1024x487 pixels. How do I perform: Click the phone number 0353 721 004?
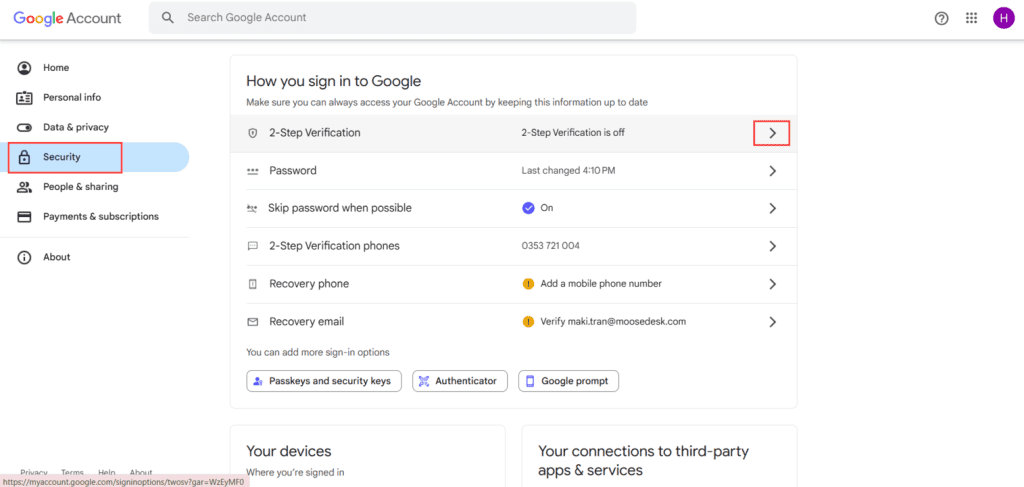point(551,246)
